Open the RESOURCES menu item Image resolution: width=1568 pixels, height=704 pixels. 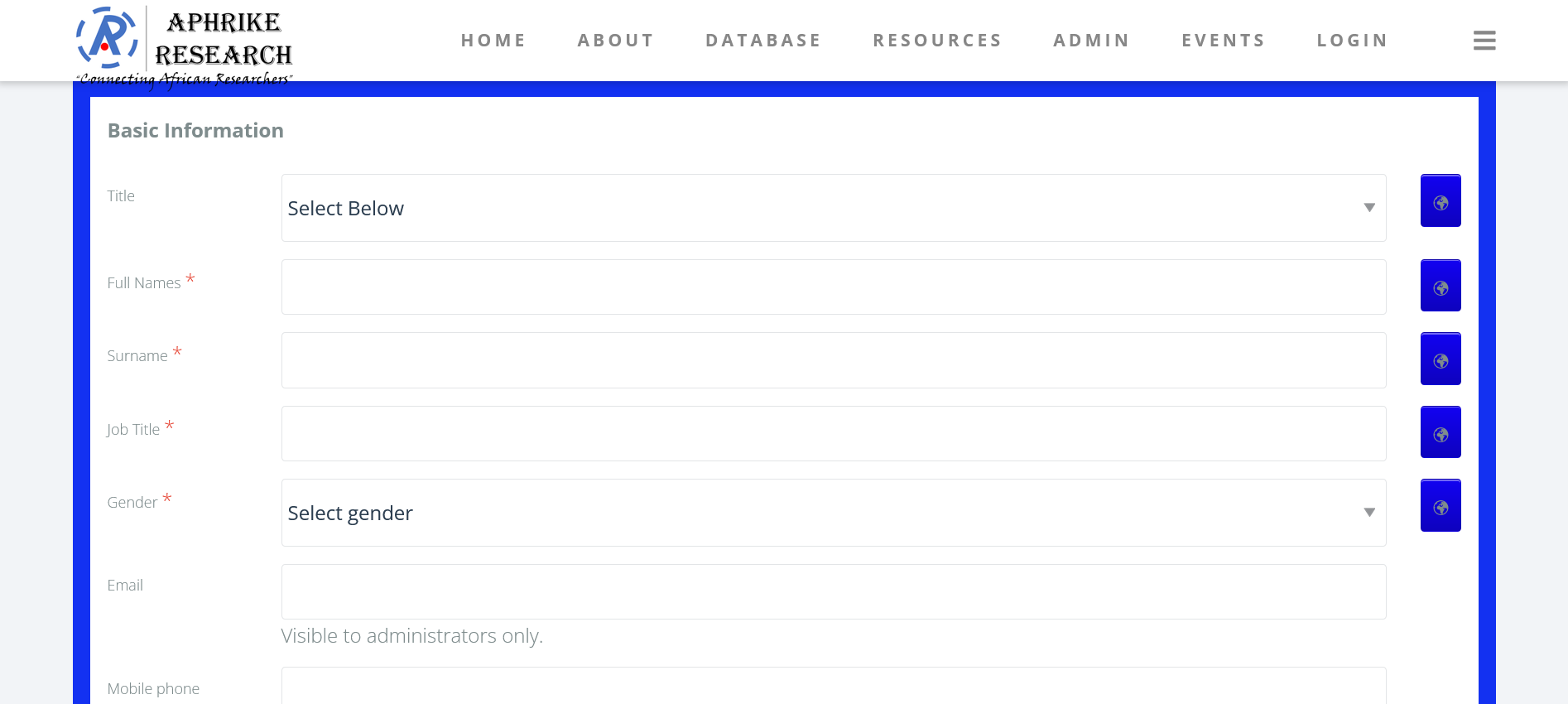pyautogui.click(x=937, y=41)
